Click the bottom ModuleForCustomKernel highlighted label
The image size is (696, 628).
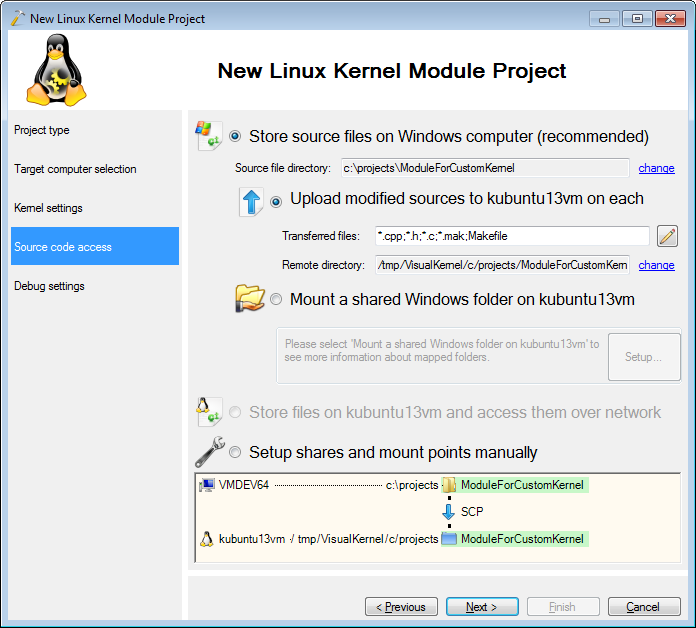tap(522, 539)
